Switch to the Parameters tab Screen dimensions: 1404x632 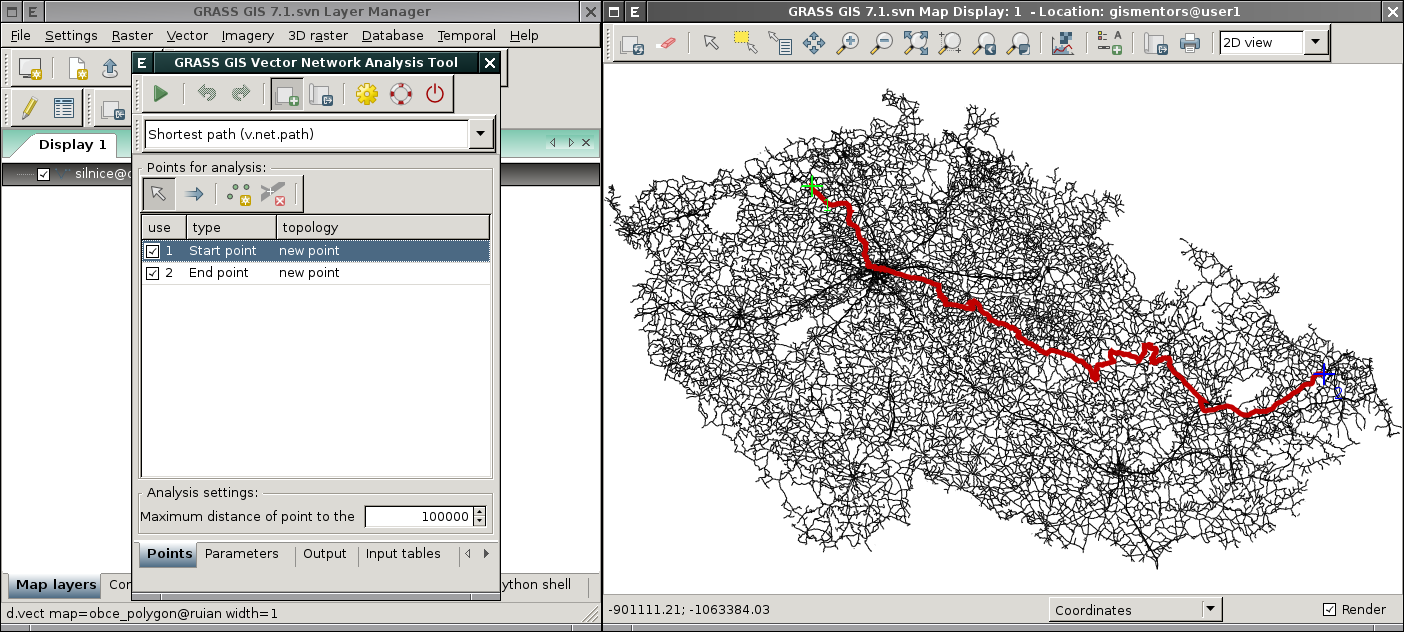242,554
